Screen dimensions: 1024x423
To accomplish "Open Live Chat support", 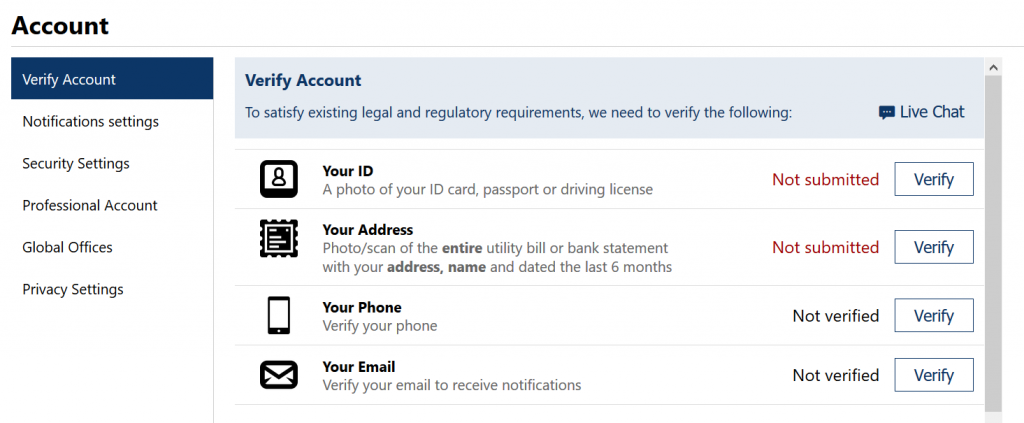I will pos(921,112).
